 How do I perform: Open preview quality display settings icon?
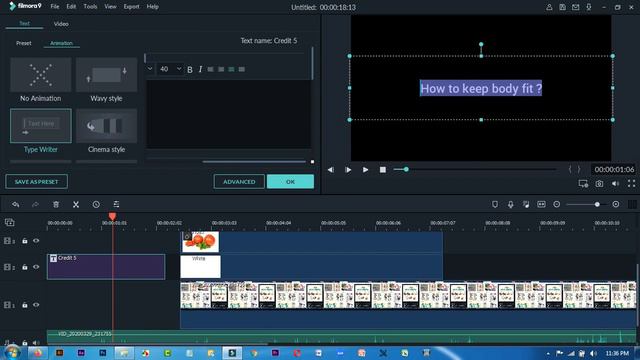tap(583, 184)
